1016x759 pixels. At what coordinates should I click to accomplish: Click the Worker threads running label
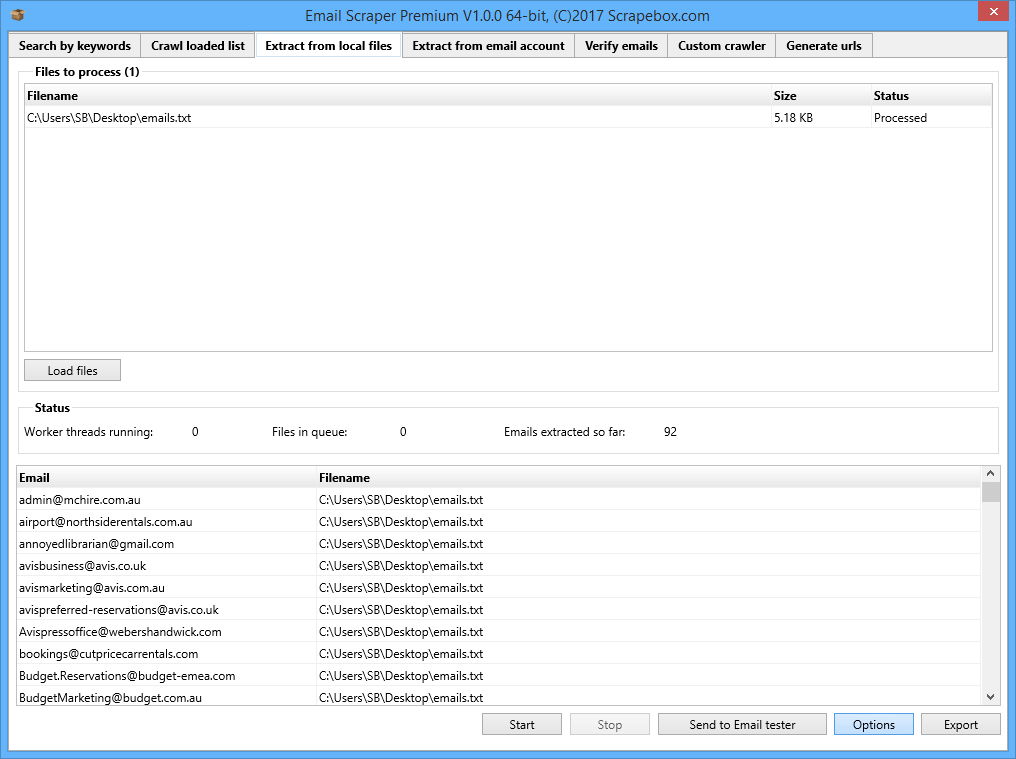[88, 432]
